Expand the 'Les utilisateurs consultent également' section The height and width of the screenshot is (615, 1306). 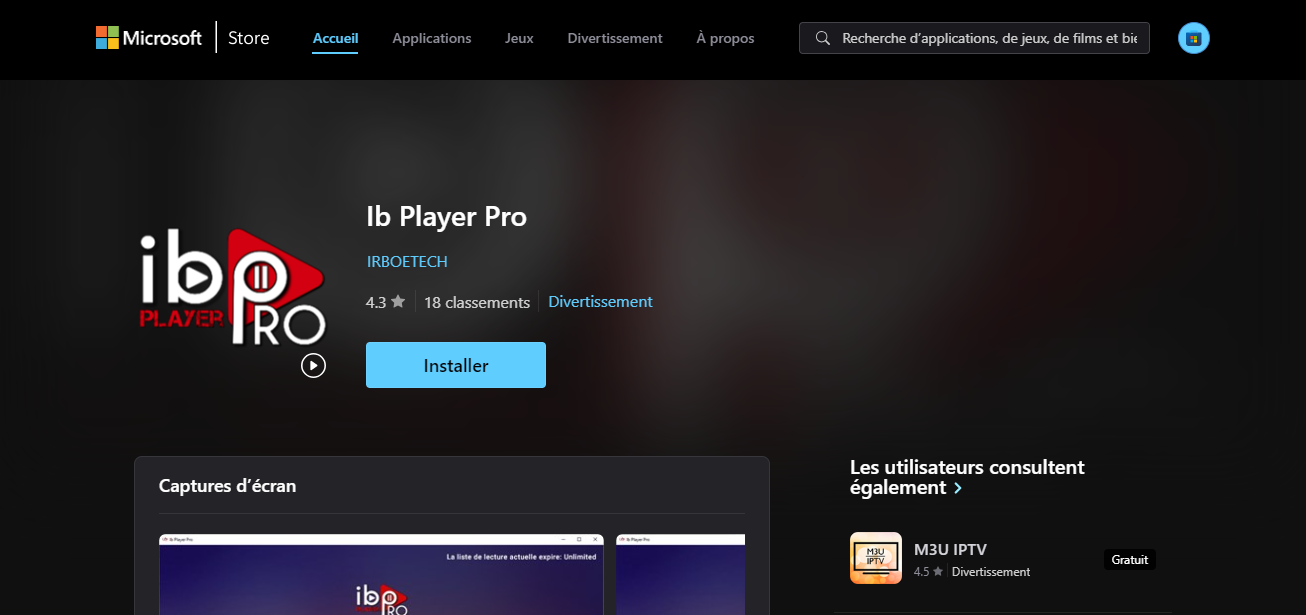point(957,488)
